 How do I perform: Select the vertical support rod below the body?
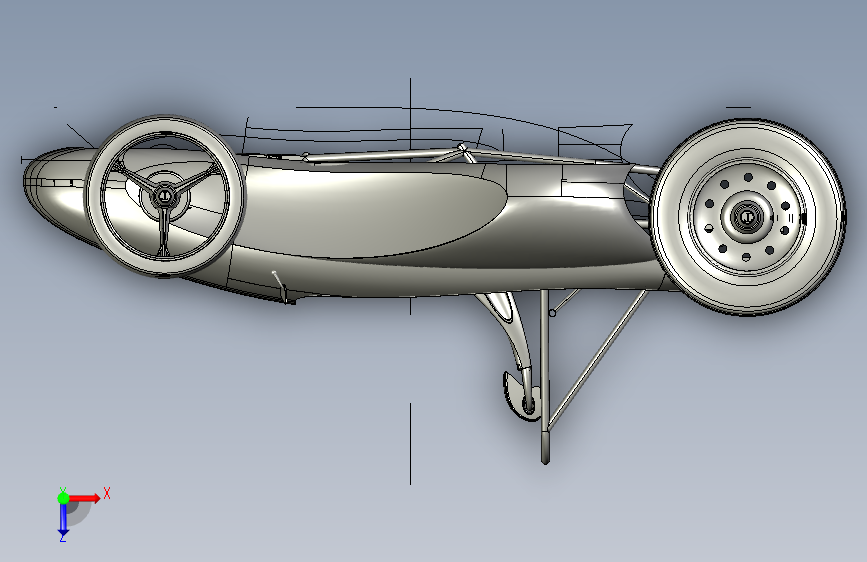pyautogui.click(x=545, y=376)
